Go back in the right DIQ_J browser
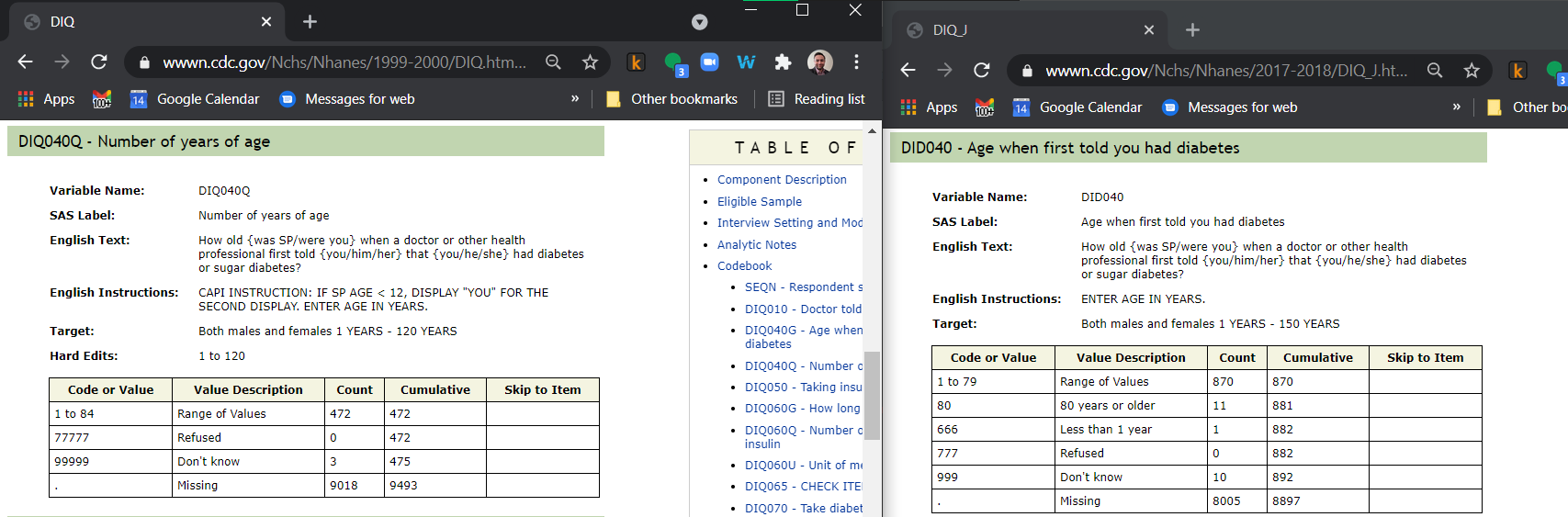 coord(908,70)
